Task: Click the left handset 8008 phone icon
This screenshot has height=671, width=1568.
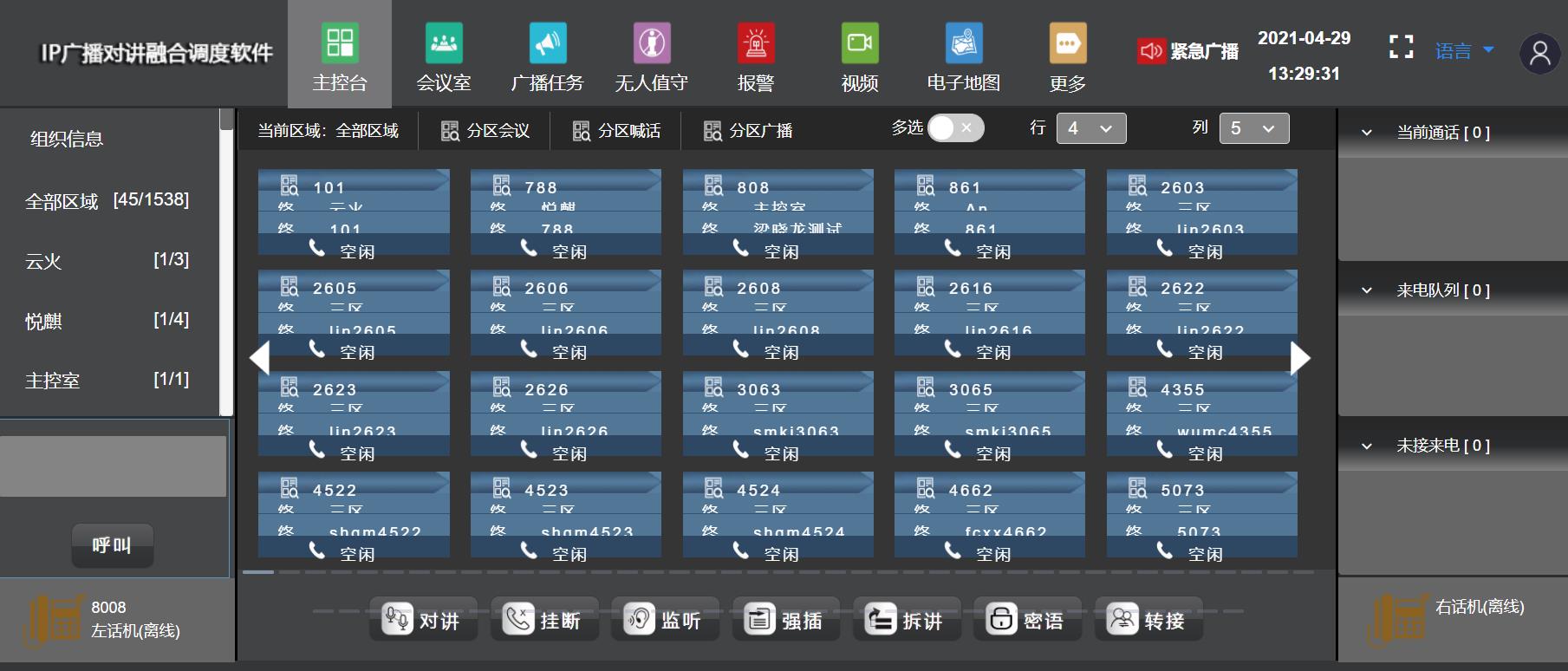Action: (53, 620)
